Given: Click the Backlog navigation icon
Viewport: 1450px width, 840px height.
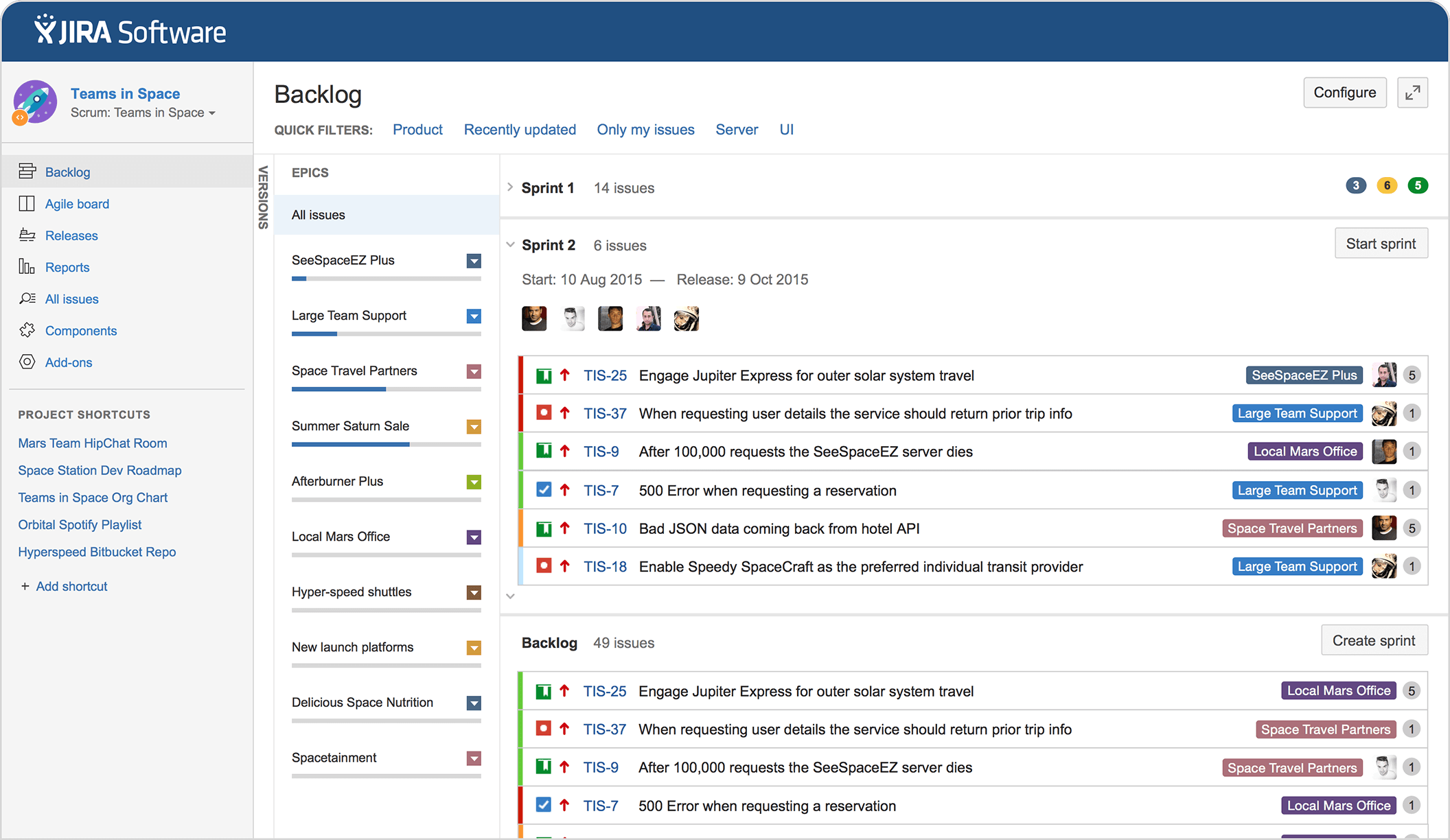Looking at the screenshot, I should tap(27, 172).
